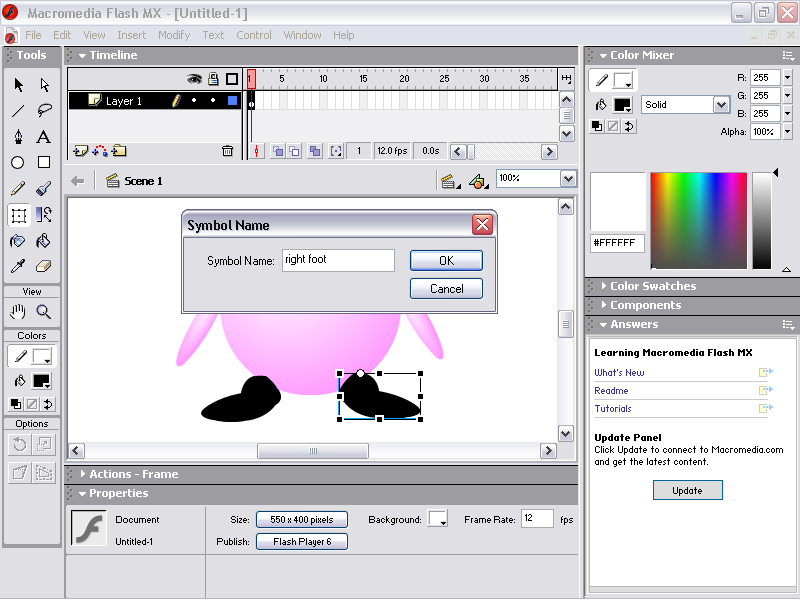Image resolution: width=800 pixels, height=600 pixels.
Task: Toggle show all layers as outlines
Action: [232, 79]
